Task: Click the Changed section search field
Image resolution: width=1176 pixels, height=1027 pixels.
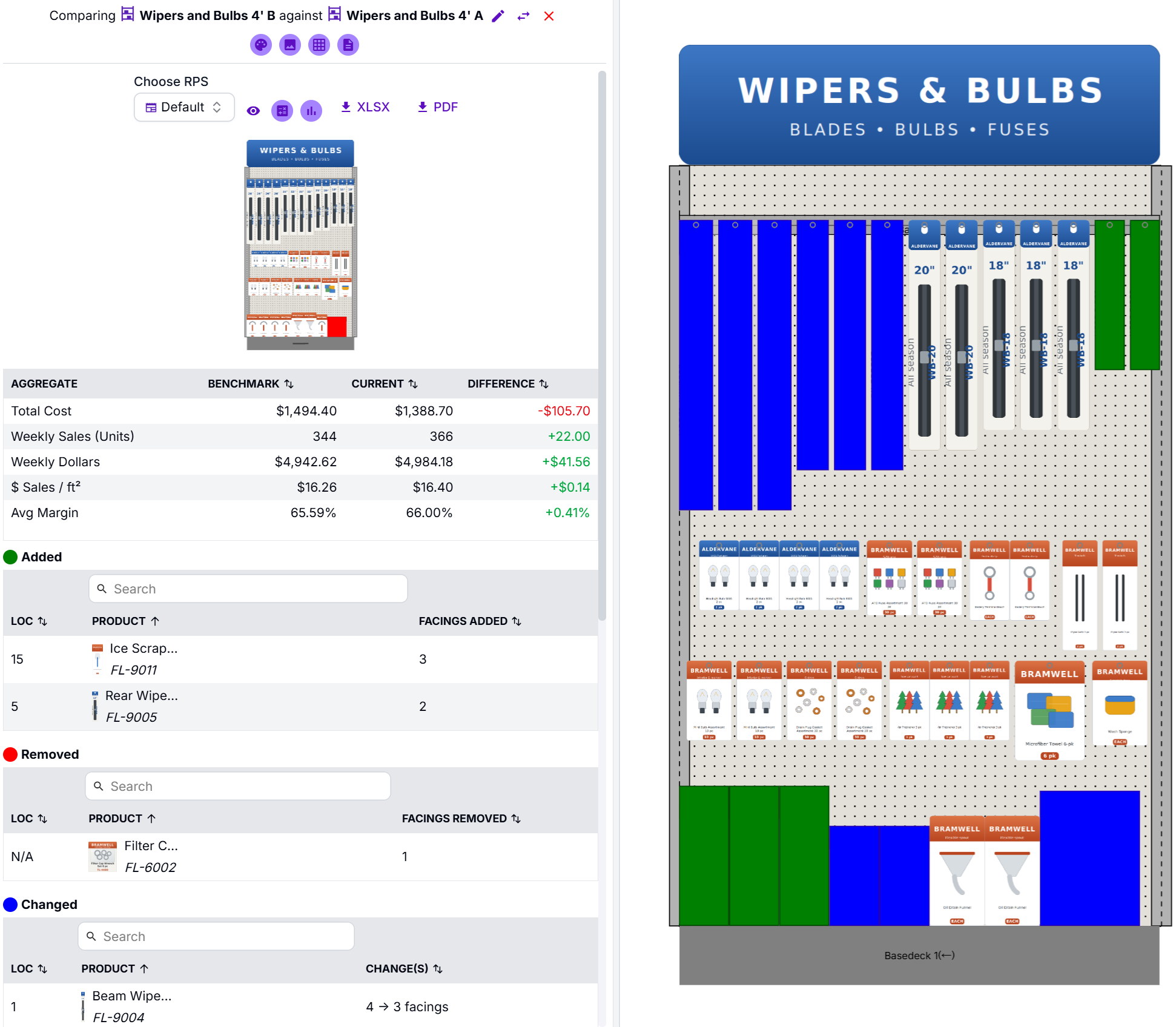Action: pos(216,936)
